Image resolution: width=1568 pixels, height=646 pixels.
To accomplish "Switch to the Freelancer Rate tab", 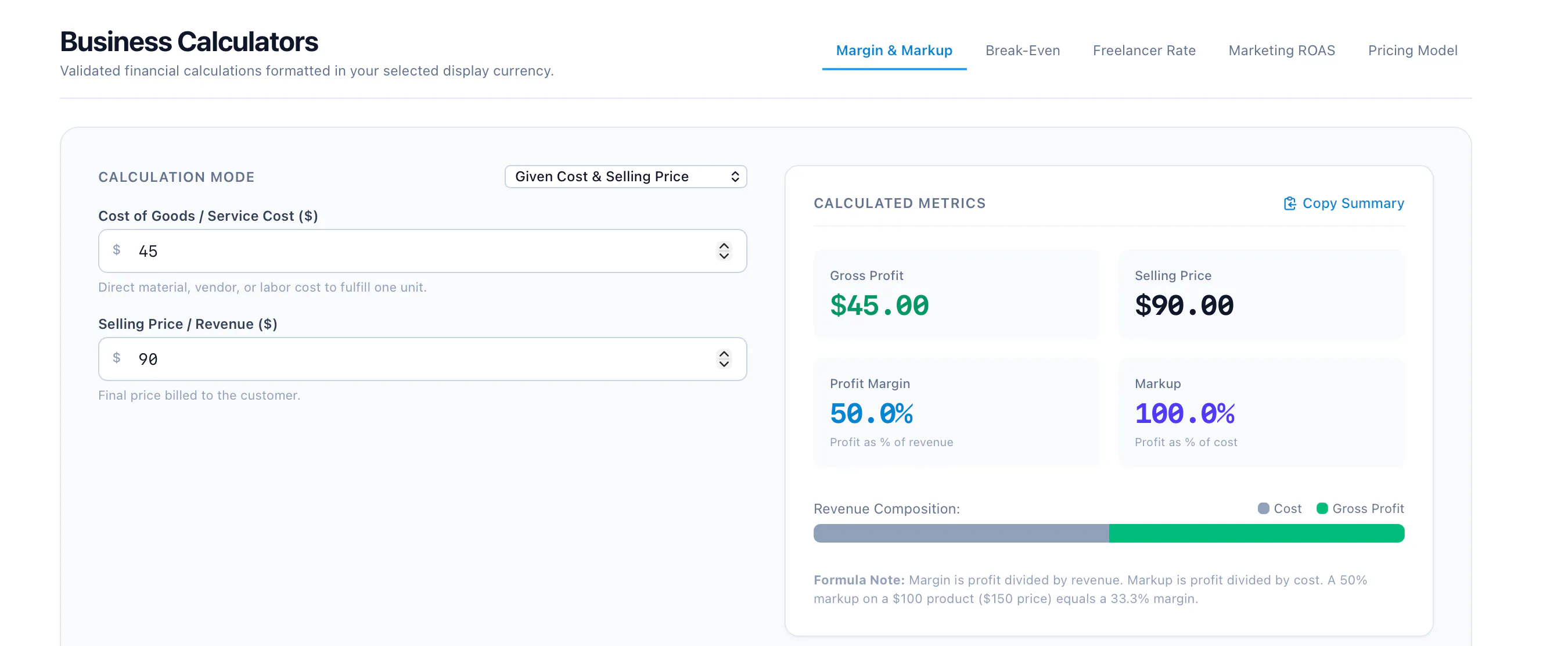I will click(1143, 51).
